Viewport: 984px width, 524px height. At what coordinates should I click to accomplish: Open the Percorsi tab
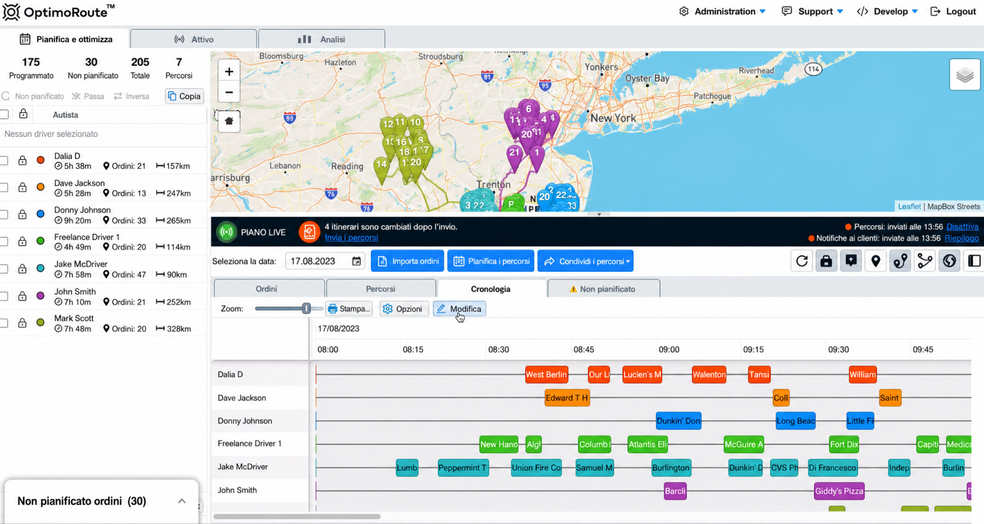pyautogui.click(x=380, y=289)
